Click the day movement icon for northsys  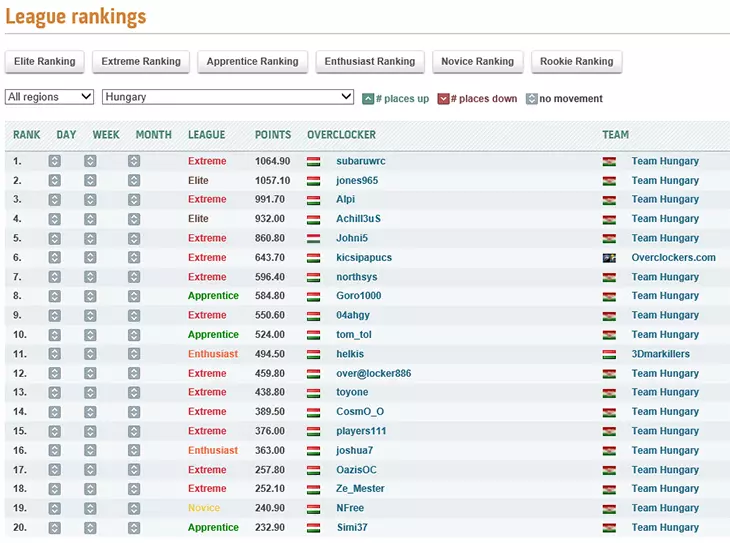click(x=54, y=277)
